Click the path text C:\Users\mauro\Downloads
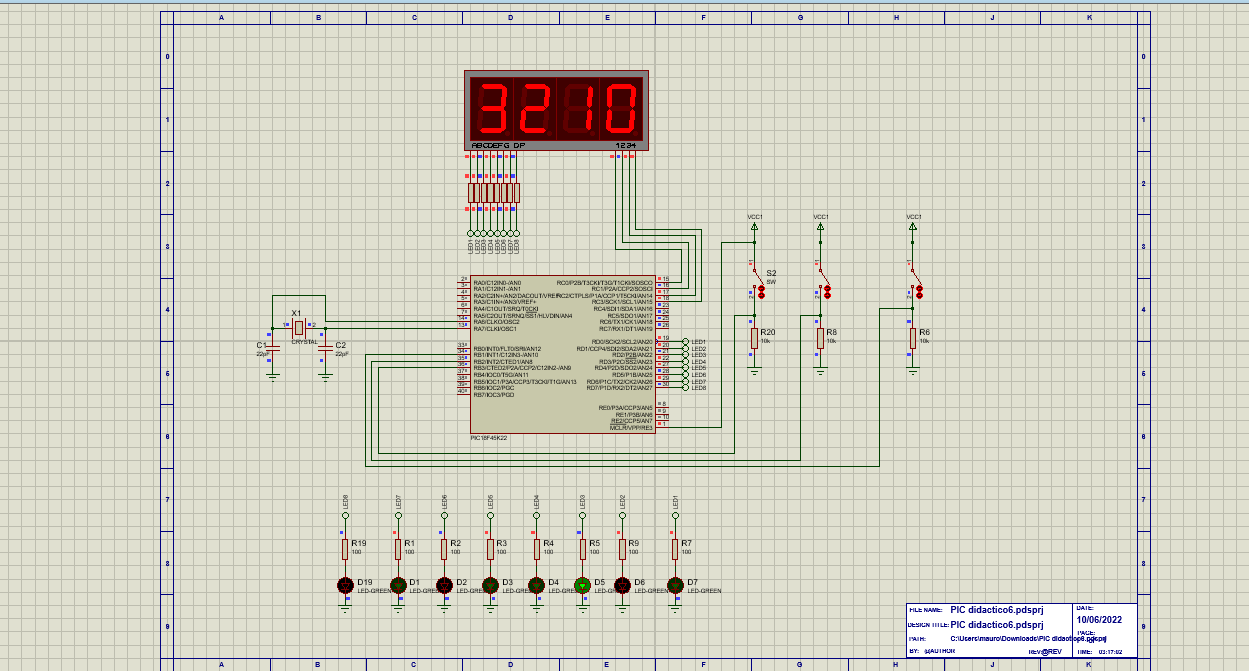1249x671 pixels. coord(994,638)
